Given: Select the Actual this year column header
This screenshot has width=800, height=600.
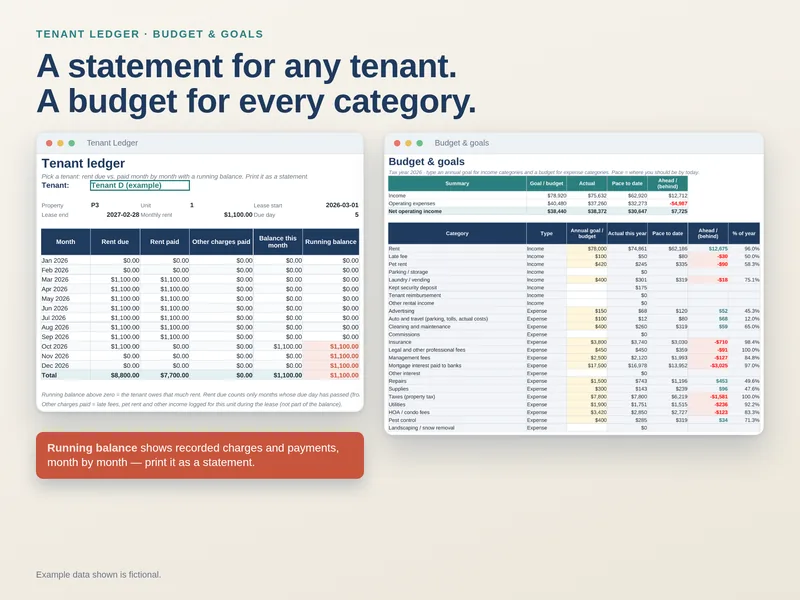Looking at the screenshot, I should [x=627, y=234].
